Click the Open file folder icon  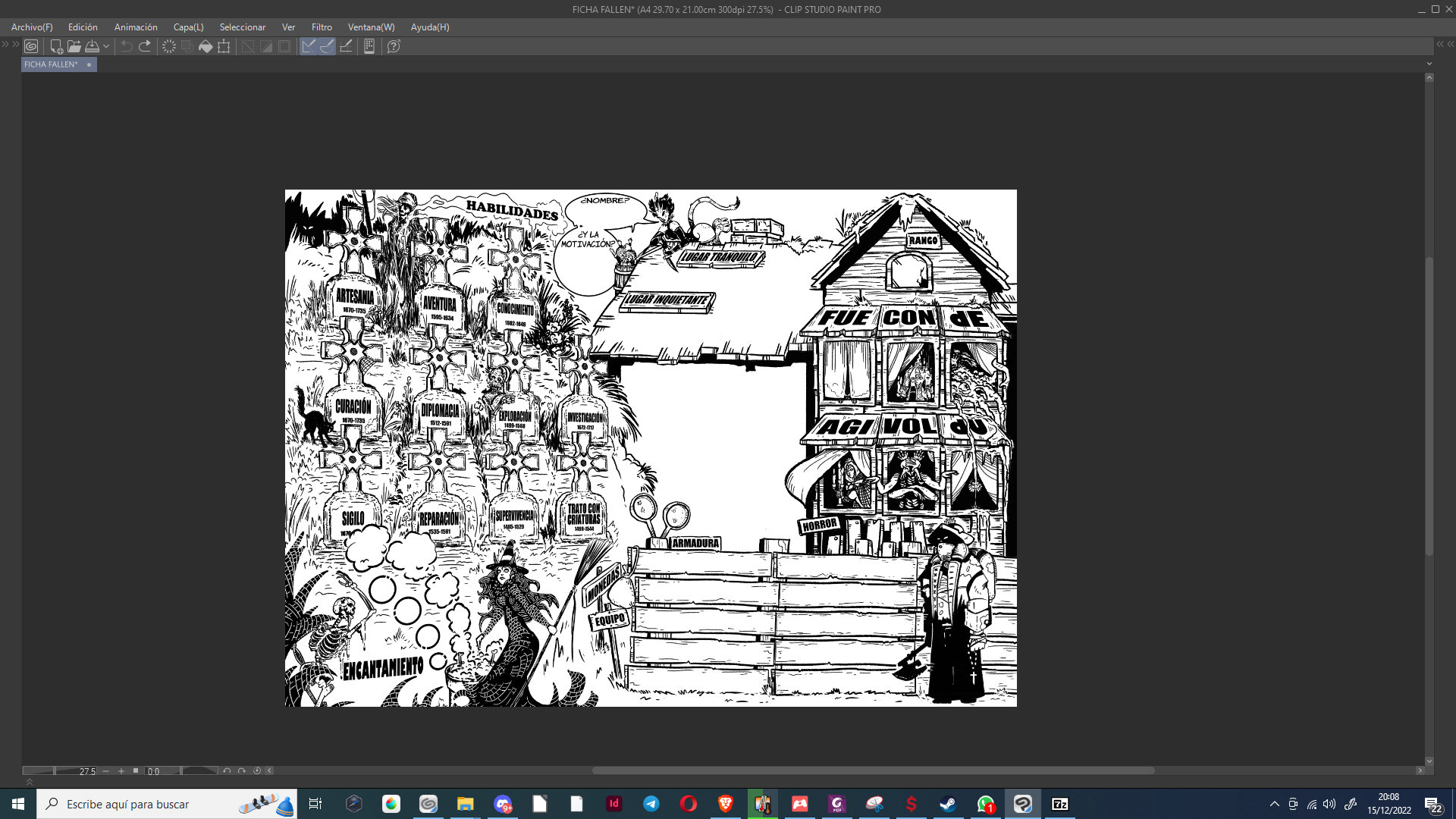pos(74,46)
